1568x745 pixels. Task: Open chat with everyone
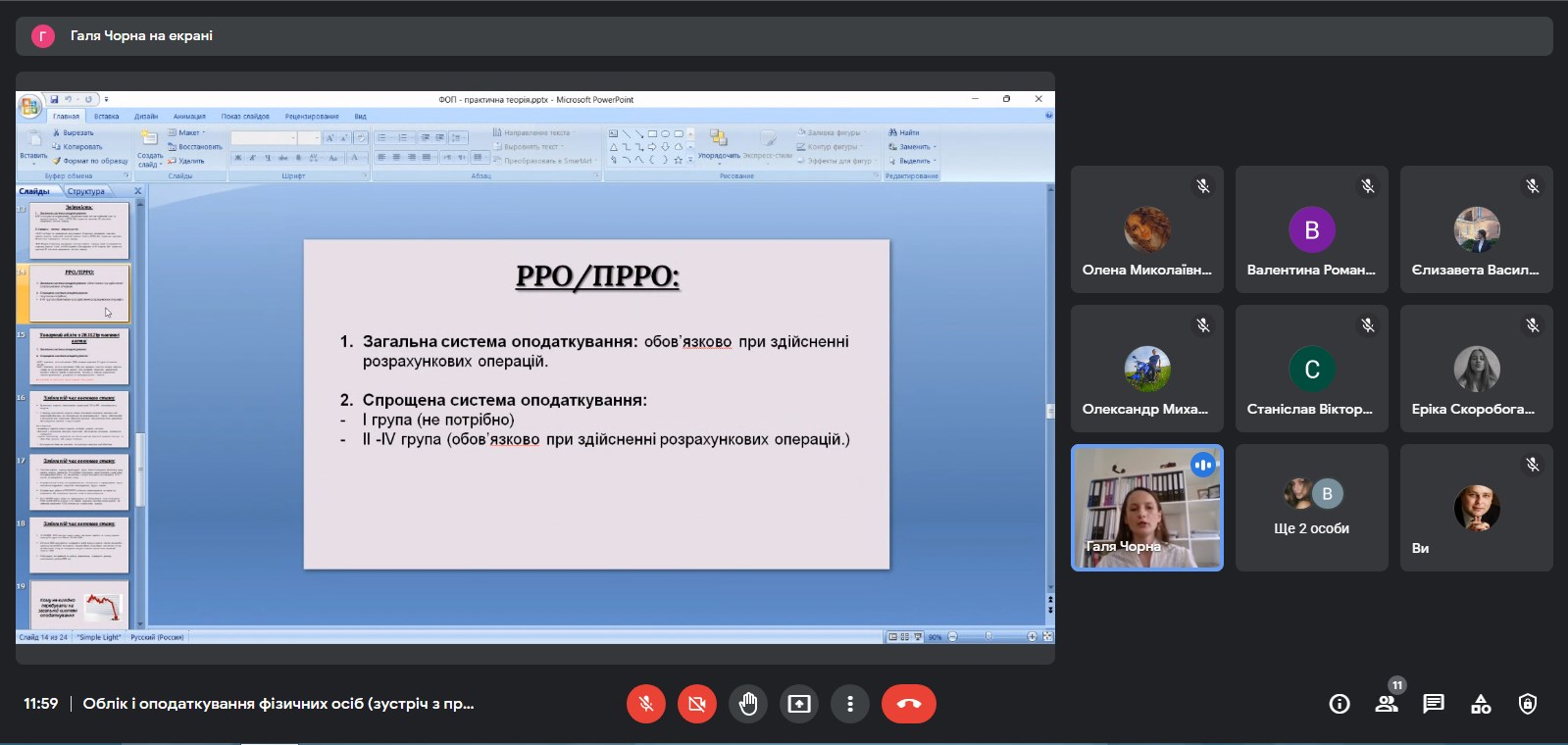click(1434, 704)
